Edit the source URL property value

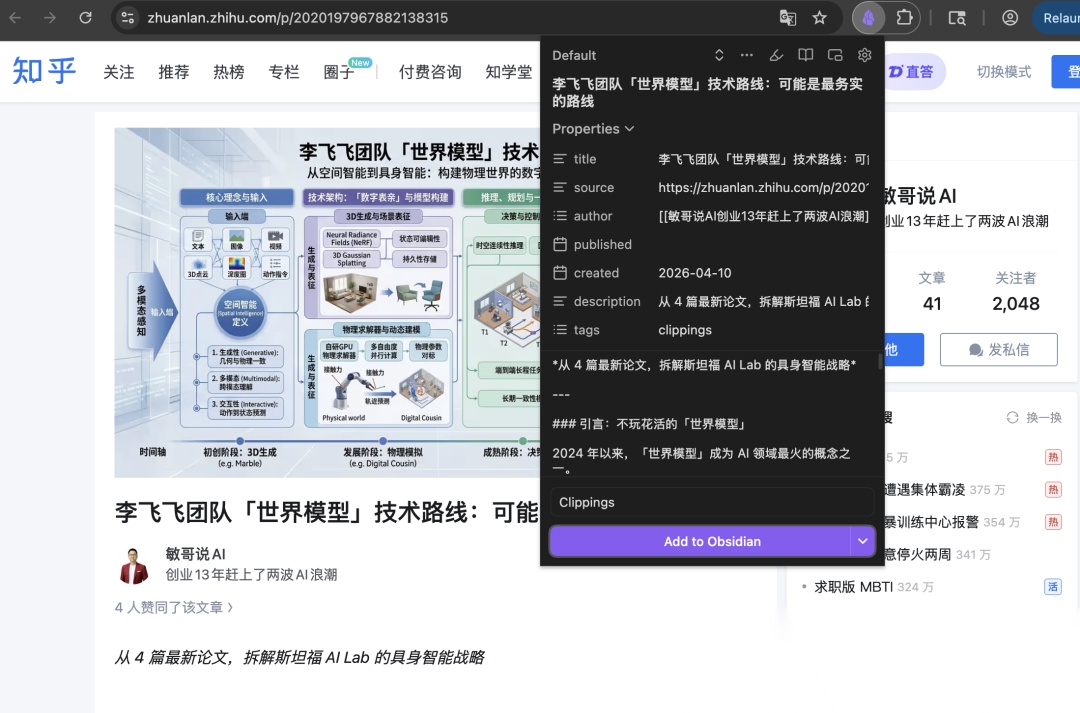tap(763, 187)
